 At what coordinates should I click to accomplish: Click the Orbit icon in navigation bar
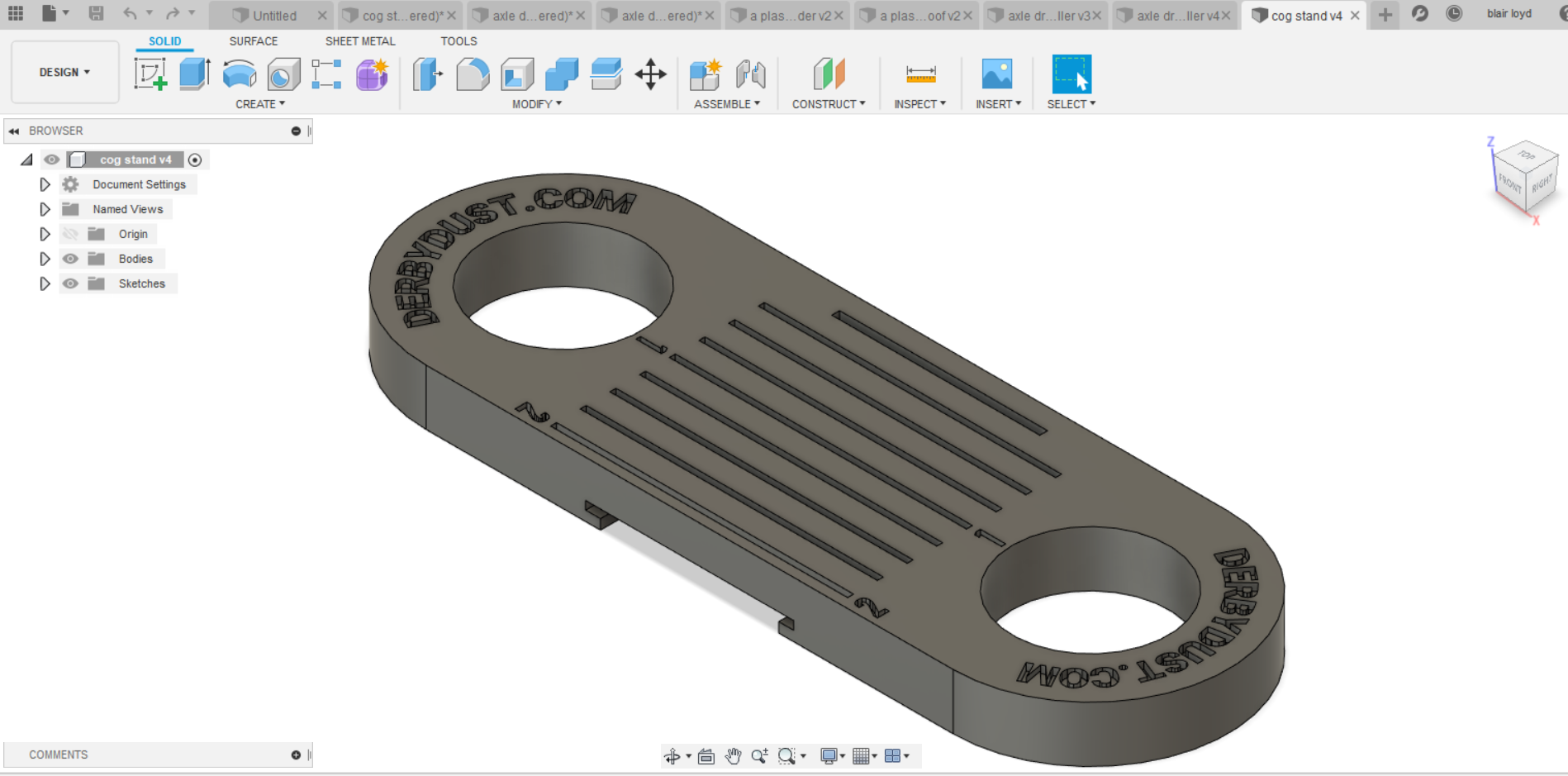pyautogui.click(x=672, y=756)
